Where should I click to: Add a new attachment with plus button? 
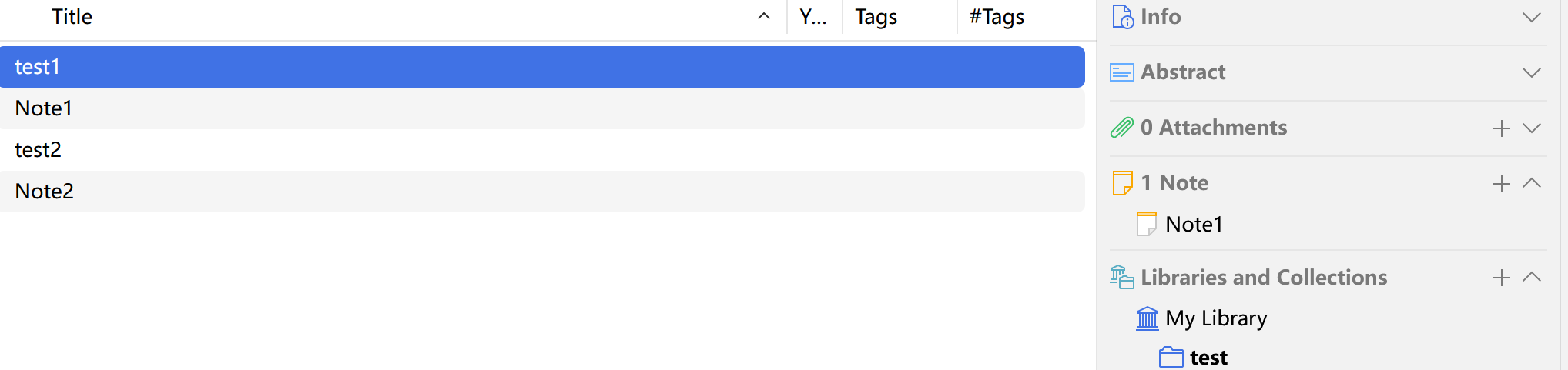pos(1502,128)
